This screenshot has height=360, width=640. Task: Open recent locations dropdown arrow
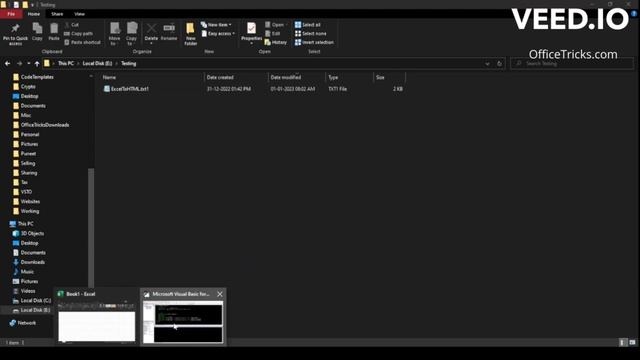[x=29, y=64]
